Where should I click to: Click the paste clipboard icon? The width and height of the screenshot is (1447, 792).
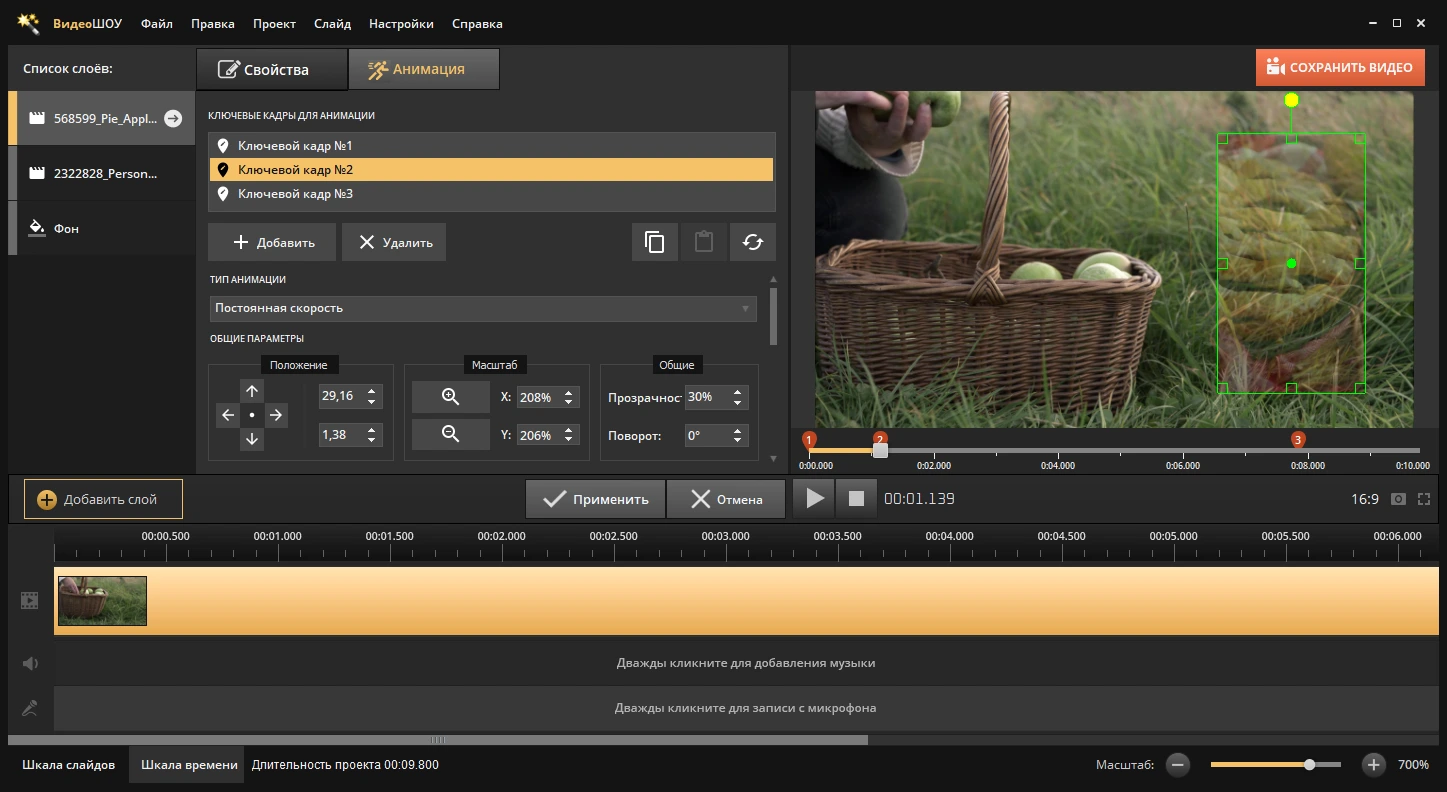click(x=704, y=242)
